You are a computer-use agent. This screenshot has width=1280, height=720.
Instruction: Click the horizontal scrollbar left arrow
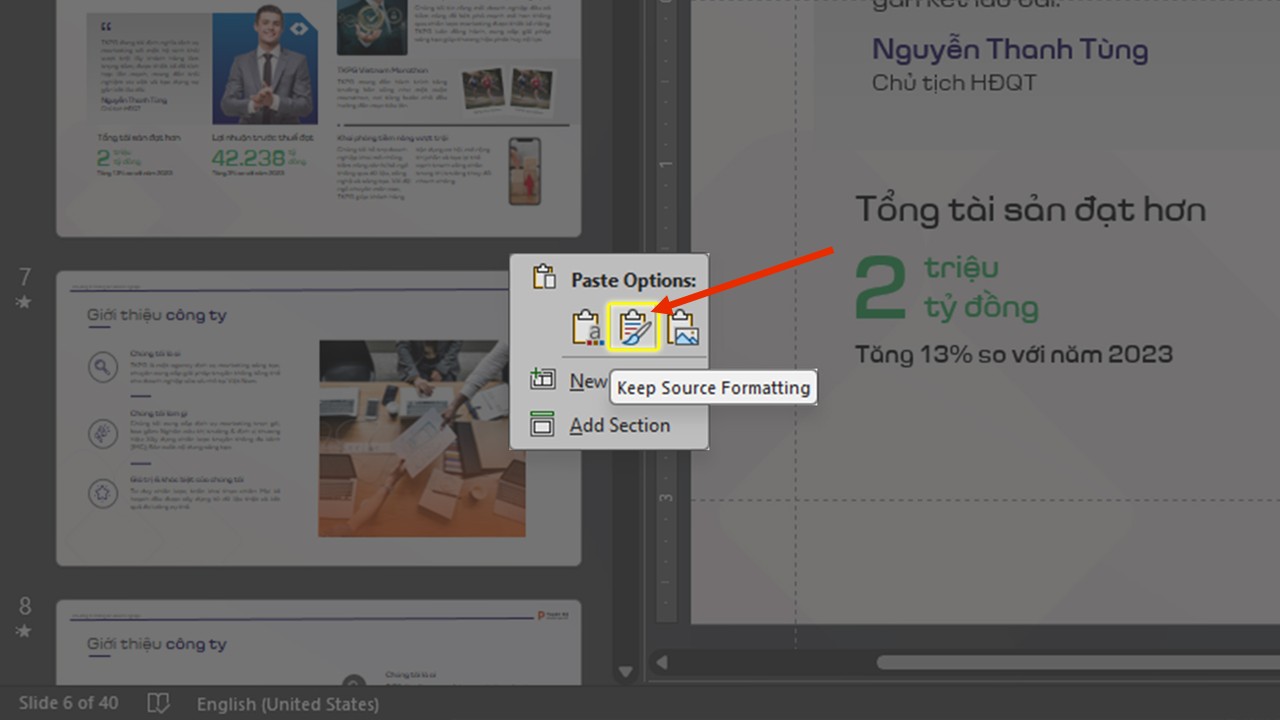[662, 662]
